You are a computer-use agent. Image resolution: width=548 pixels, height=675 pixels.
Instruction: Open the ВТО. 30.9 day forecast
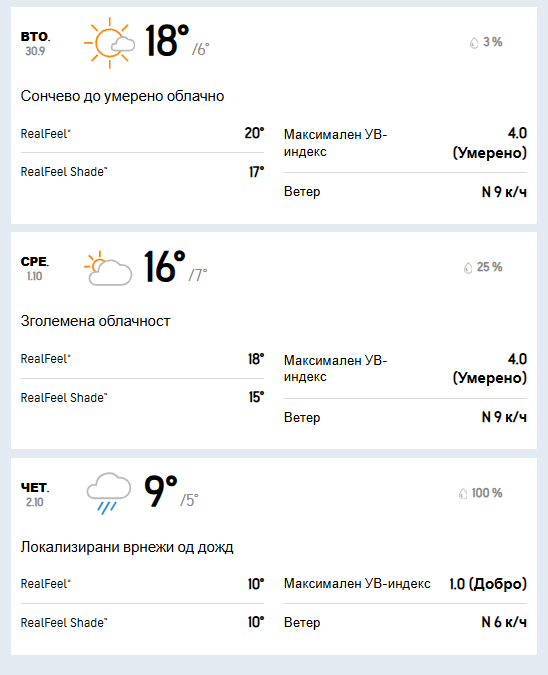pyautogui.click(x=35, y=43)
